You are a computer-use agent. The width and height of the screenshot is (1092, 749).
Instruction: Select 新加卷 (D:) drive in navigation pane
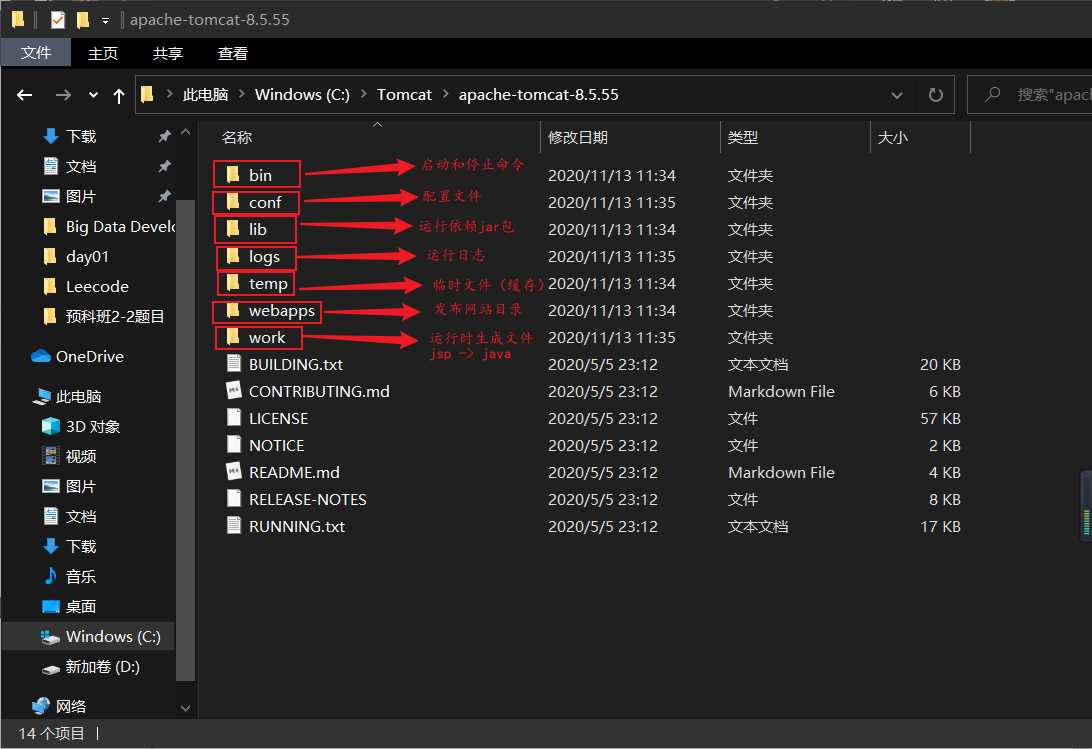click(x=102, y=667)
